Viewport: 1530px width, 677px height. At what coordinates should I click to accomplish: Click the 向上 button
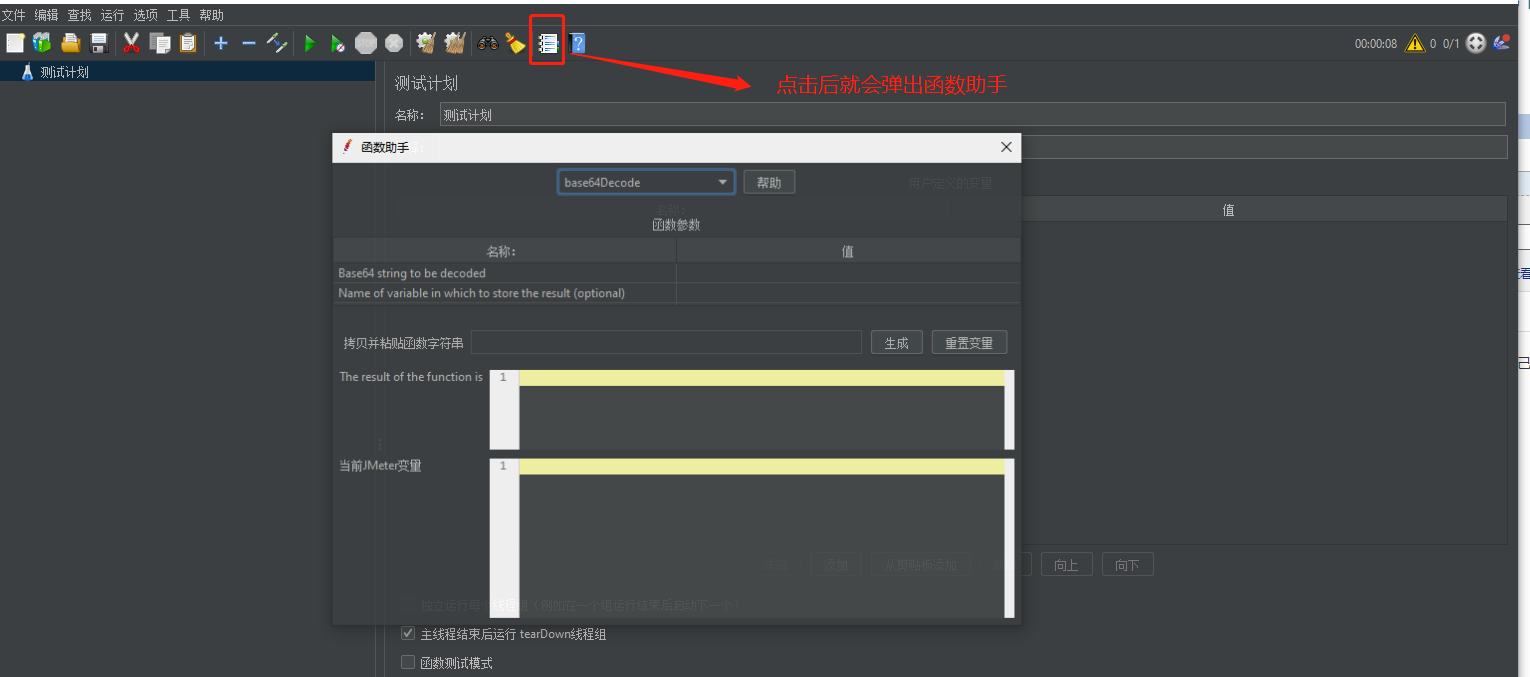1067,565
